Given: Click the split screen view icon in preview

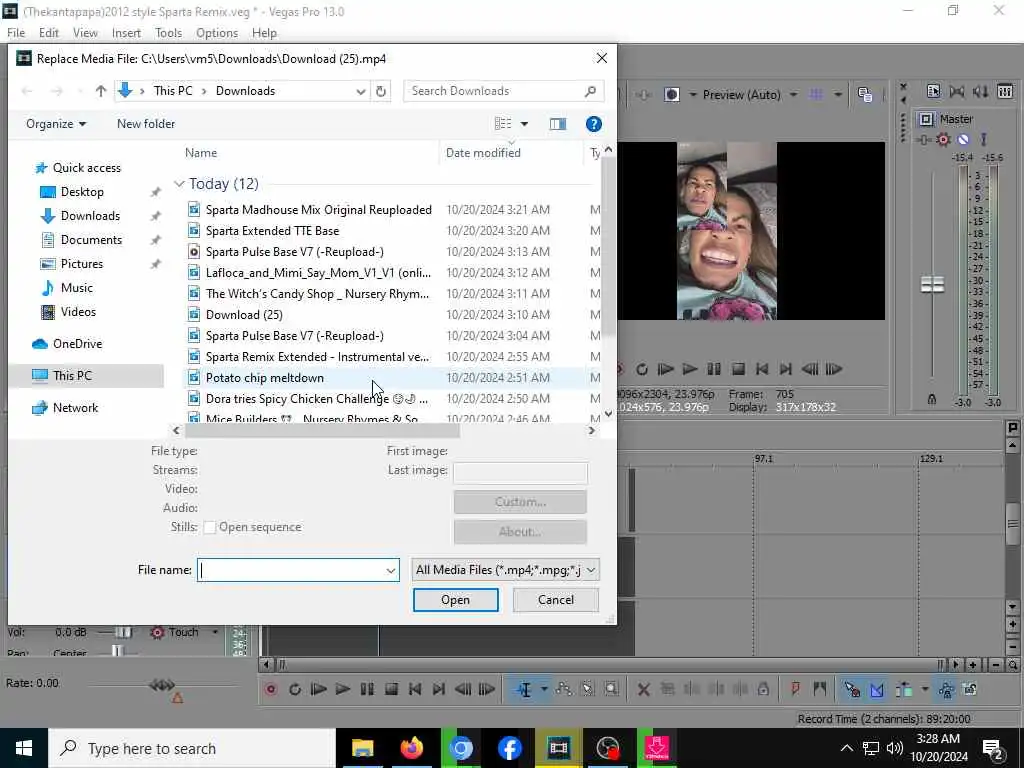Looking at the screenshot, I should pyautogui.click(x=672, y=95).
